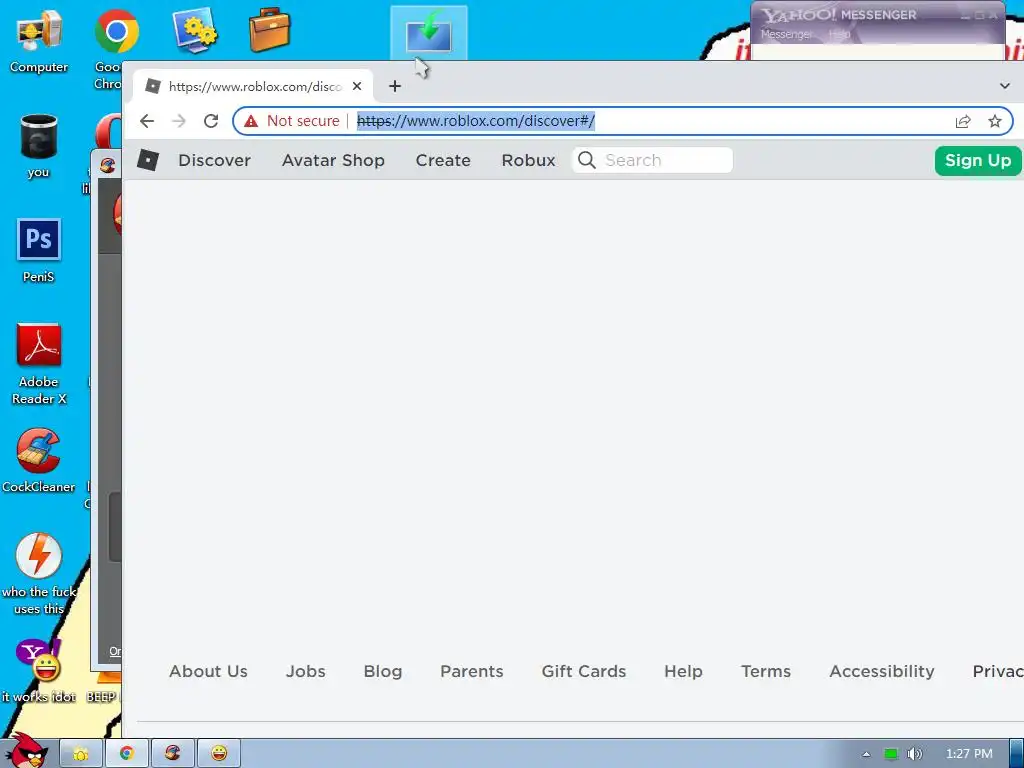The height and width of the screenshot is (768, 1024).
Task: Open the Gift Cards footer link
Action: pyautogui.click(x=584, y=671)
